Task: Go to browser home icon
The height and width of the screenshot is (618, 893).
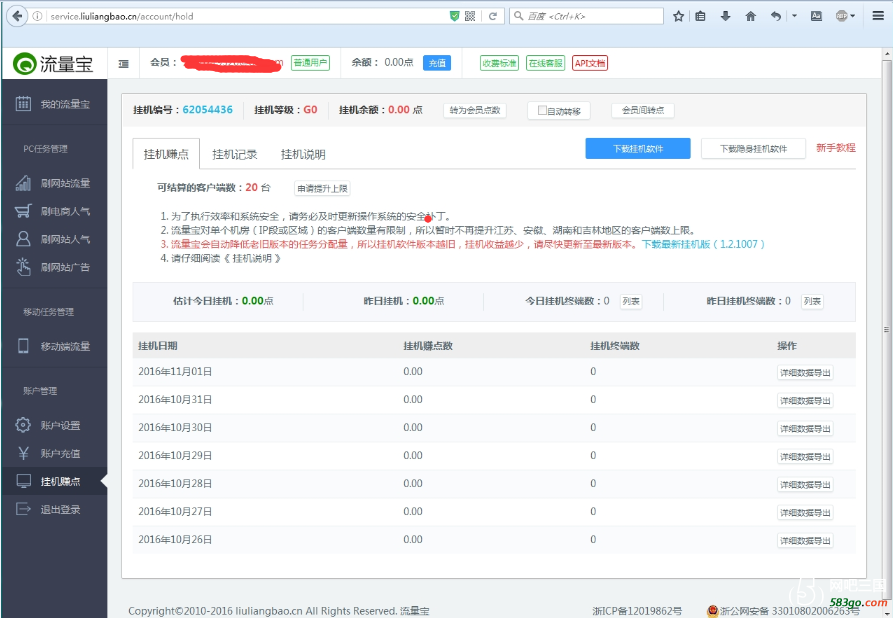Action: click(x=751, y=17)
